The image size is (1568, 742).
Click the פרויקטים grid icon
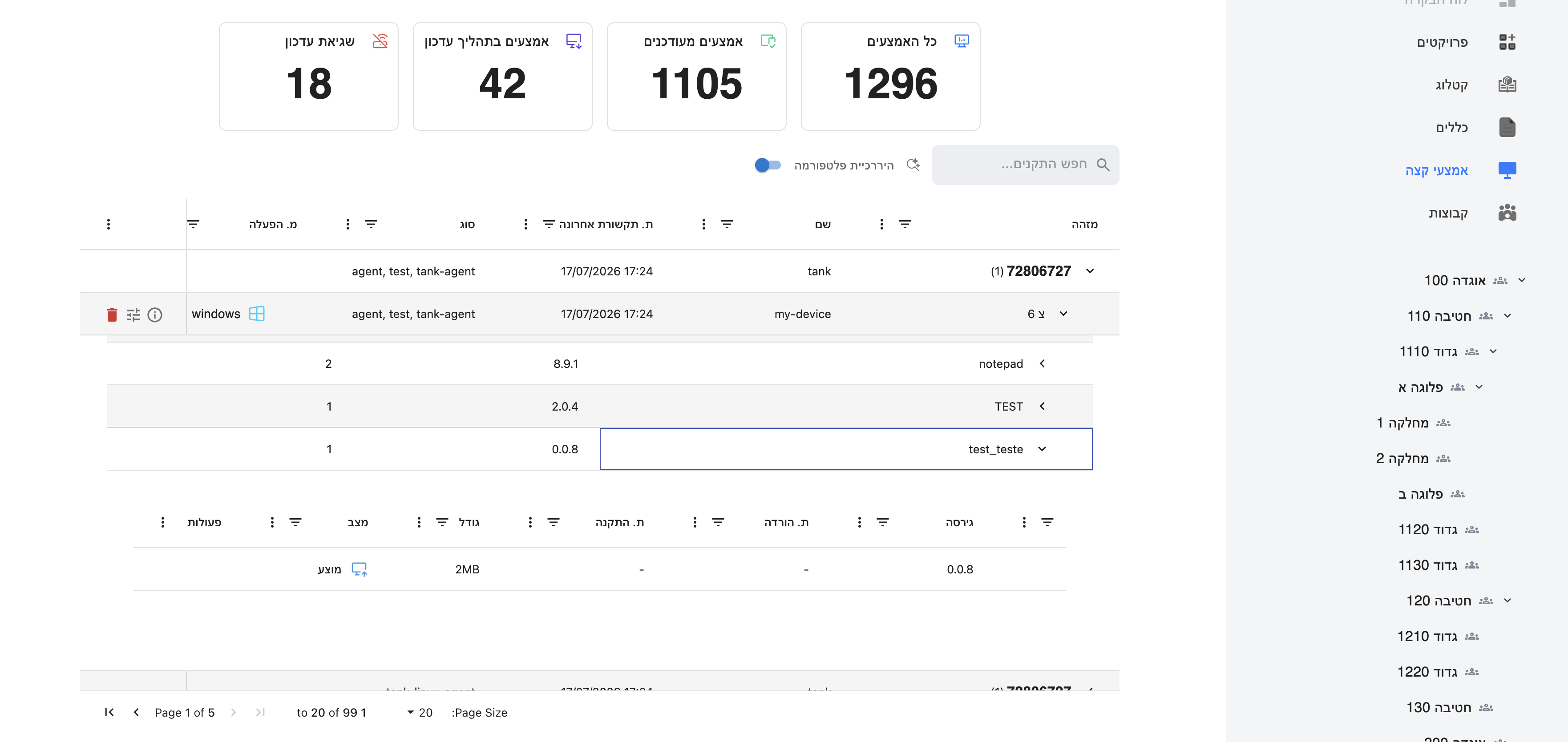tap(1507, 42)
